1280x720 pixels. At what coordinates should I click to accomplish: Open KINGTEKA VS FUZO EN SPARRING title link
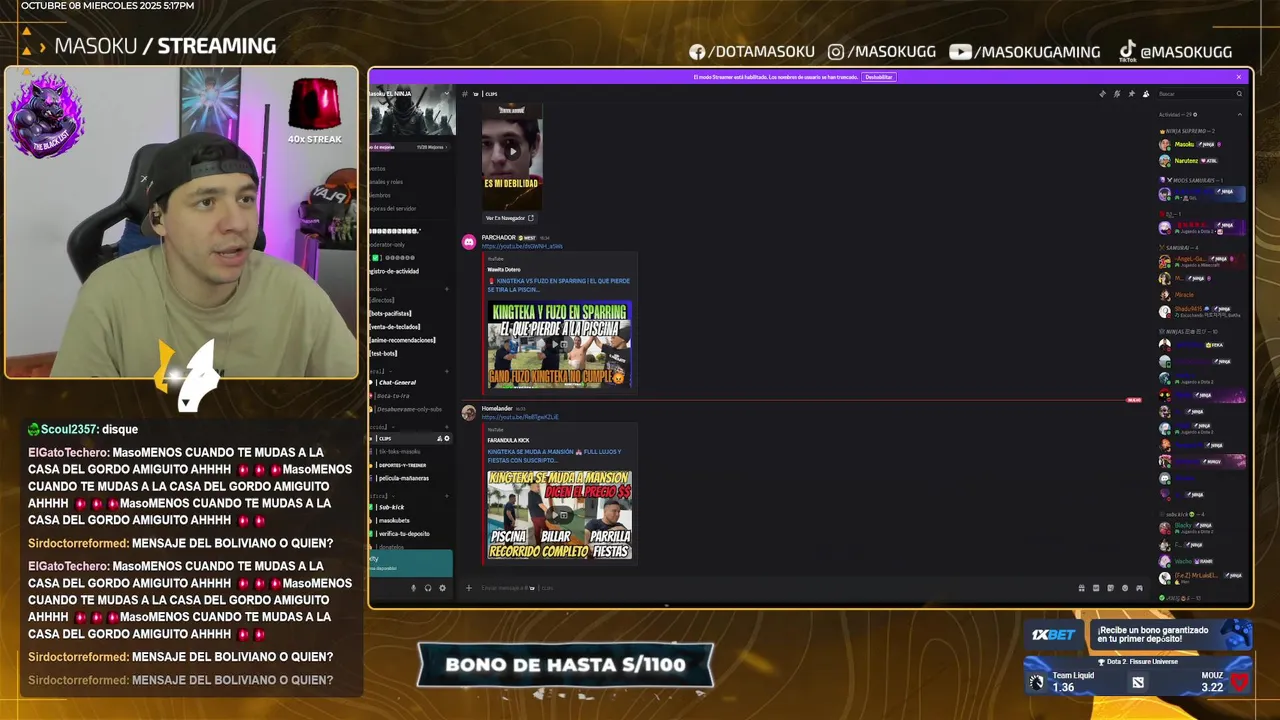tap(559, 285)
